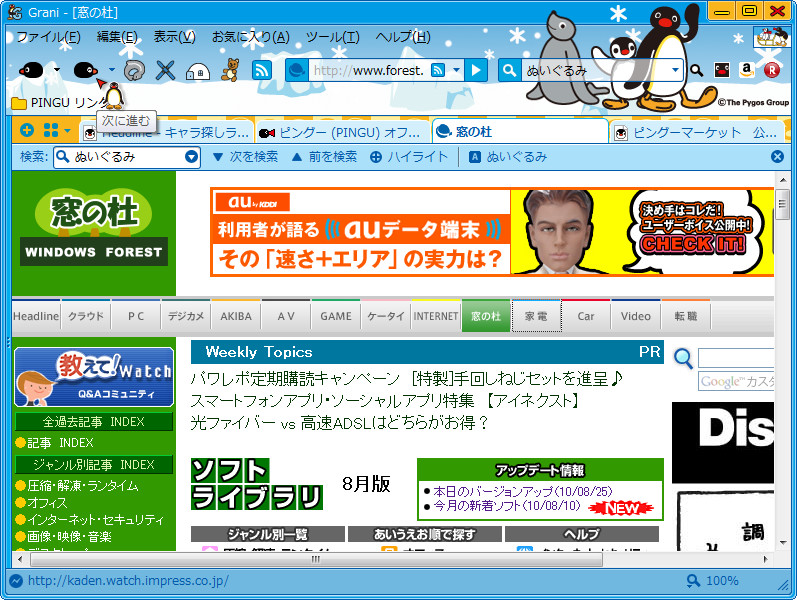This screenshot has width=797, height=600.
Task: Go home with the igloo icon
Action: coord(198,71)
